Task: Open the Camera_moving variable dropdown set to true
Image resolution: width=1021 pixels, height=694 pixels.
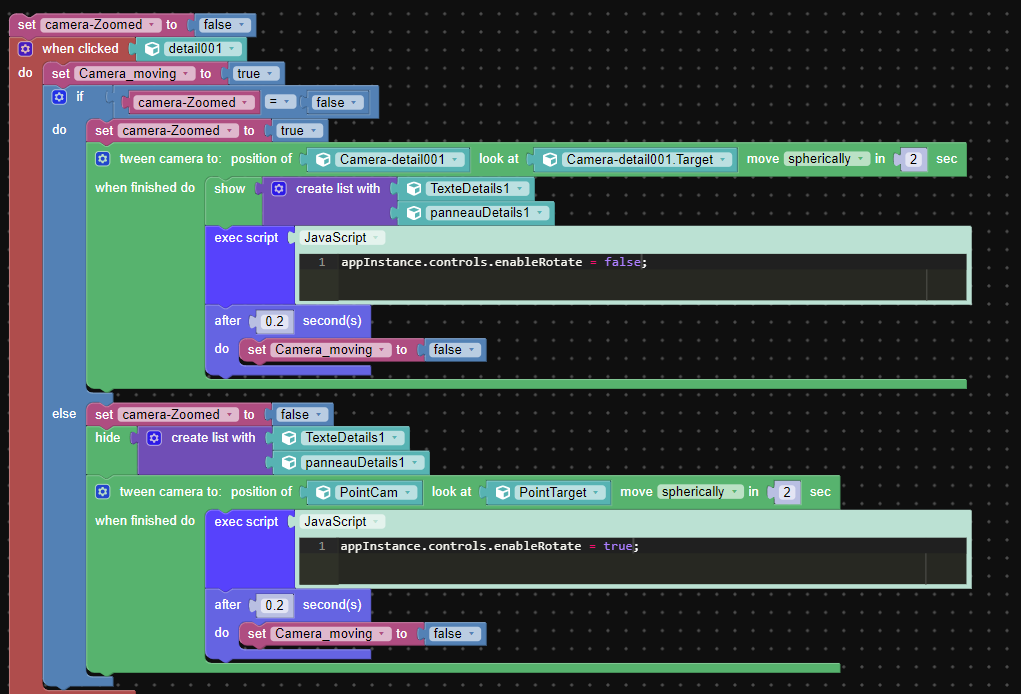Action: pyautogui.click(x=135, y=74)
